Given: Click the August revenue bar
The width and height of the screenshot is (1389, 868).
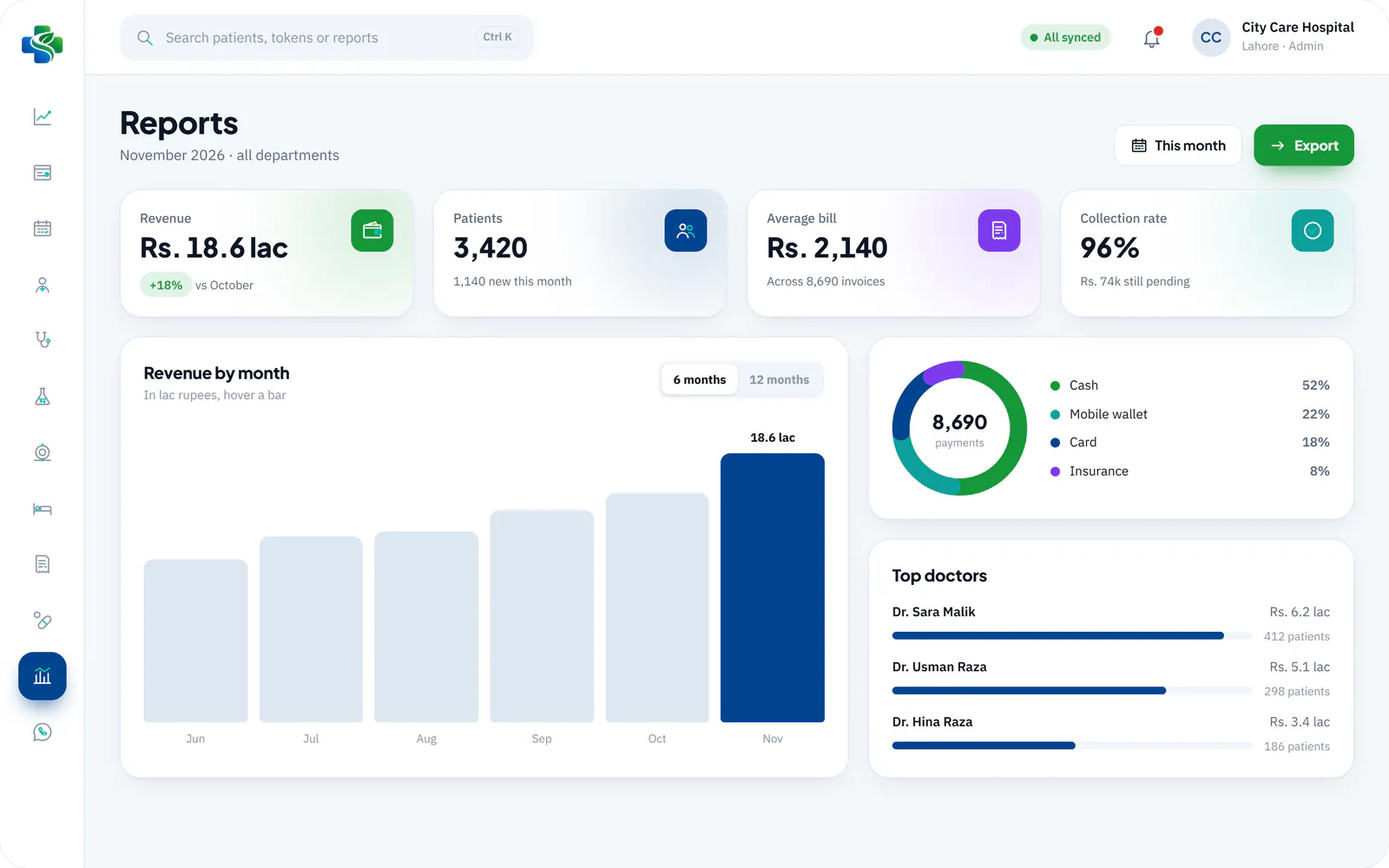Looking at the screenshot, I should point(426,627).
